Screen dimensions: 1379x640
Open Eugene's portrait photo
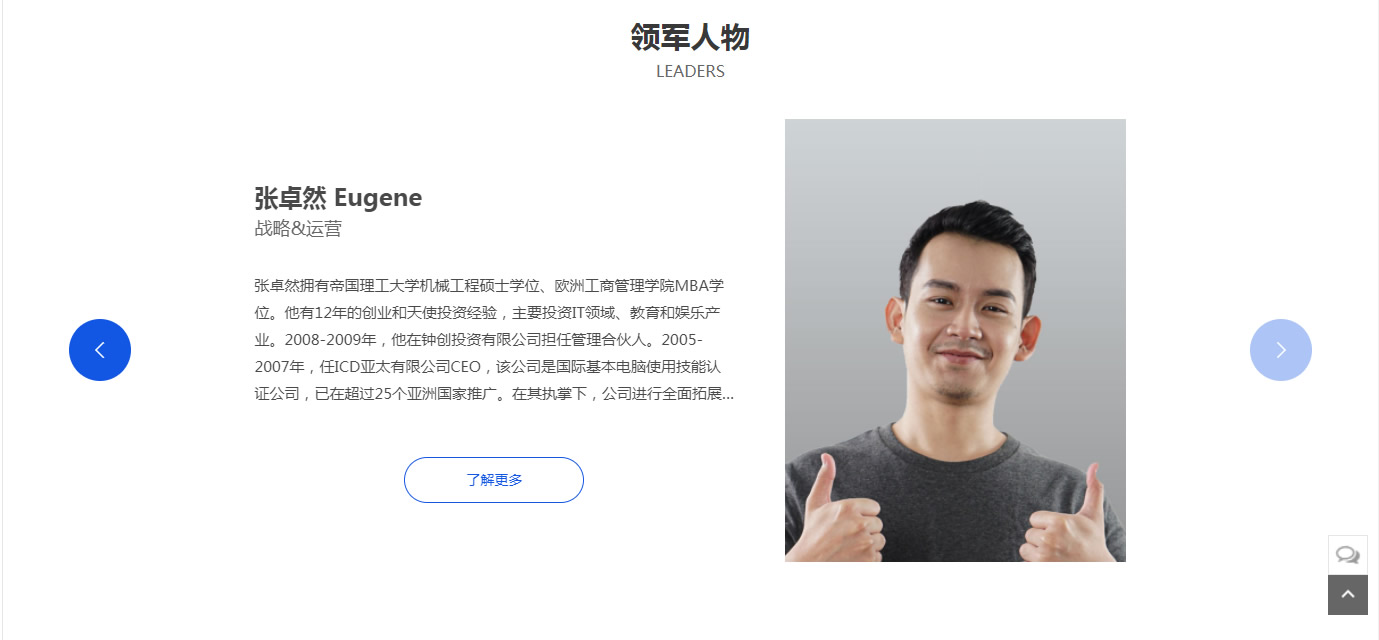[x=955, y=340]
